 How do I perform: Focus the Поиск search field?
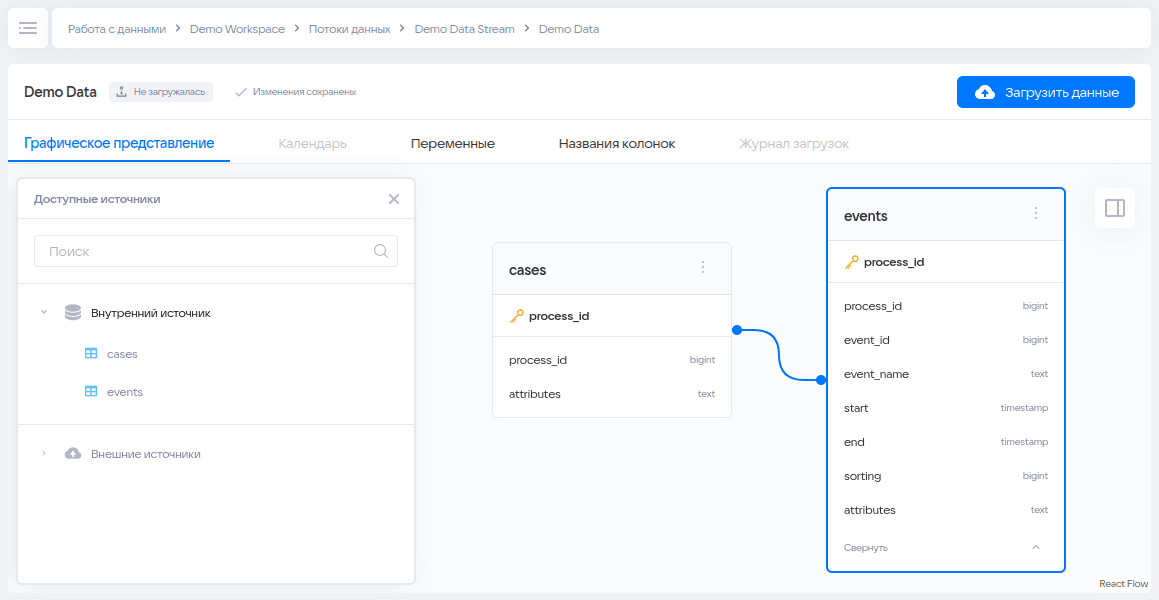tap(216, 251)
